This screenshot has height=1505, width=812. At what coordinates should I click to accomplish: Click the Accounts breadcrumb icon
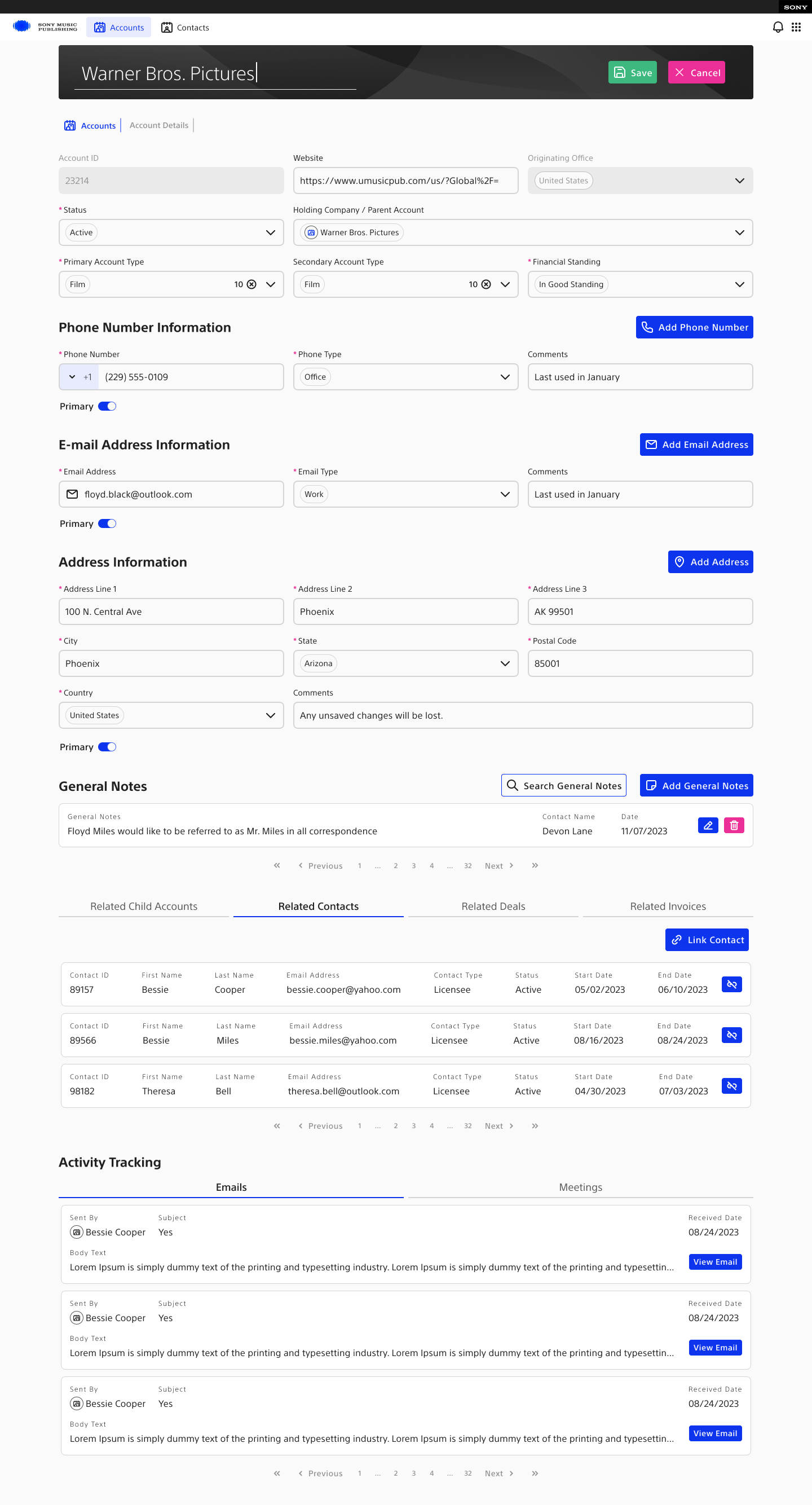click(70, 126)
